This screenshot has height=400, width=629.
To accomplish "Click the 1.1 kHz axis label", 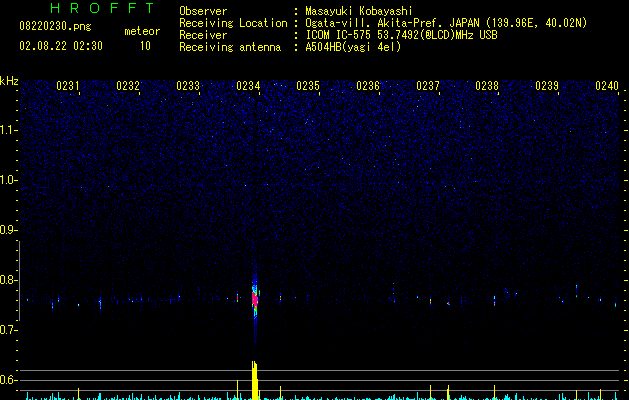I will (x=8, y=130).
